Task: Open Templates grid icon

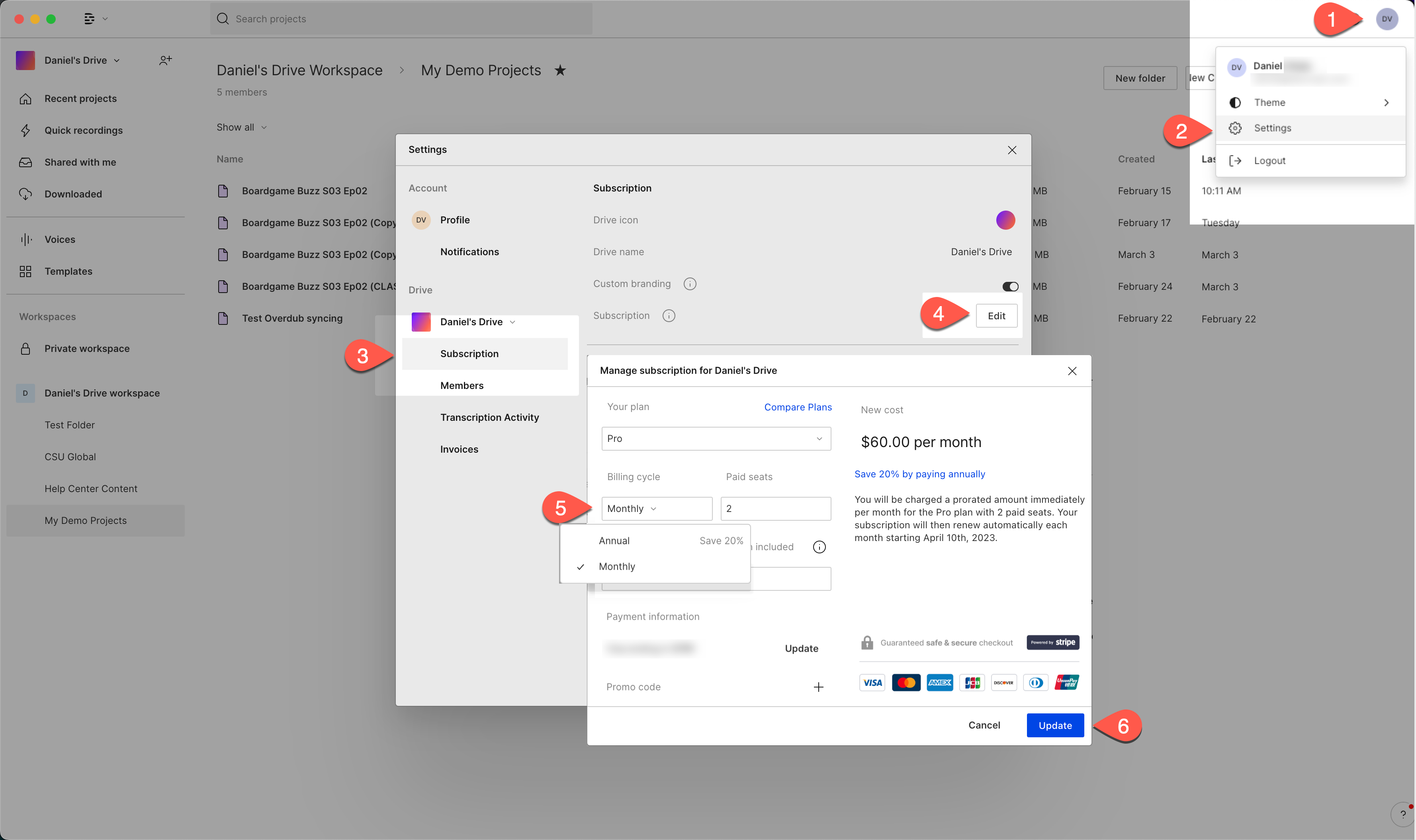Action: pos(25,271)
